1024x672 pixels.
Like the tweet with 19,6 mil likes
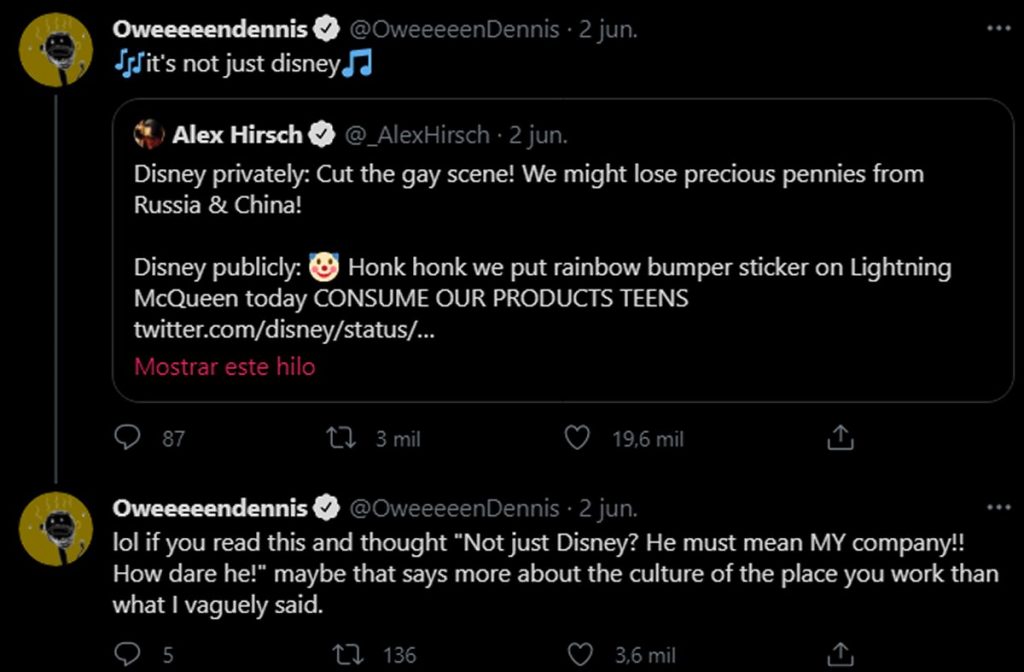point(577,438)
